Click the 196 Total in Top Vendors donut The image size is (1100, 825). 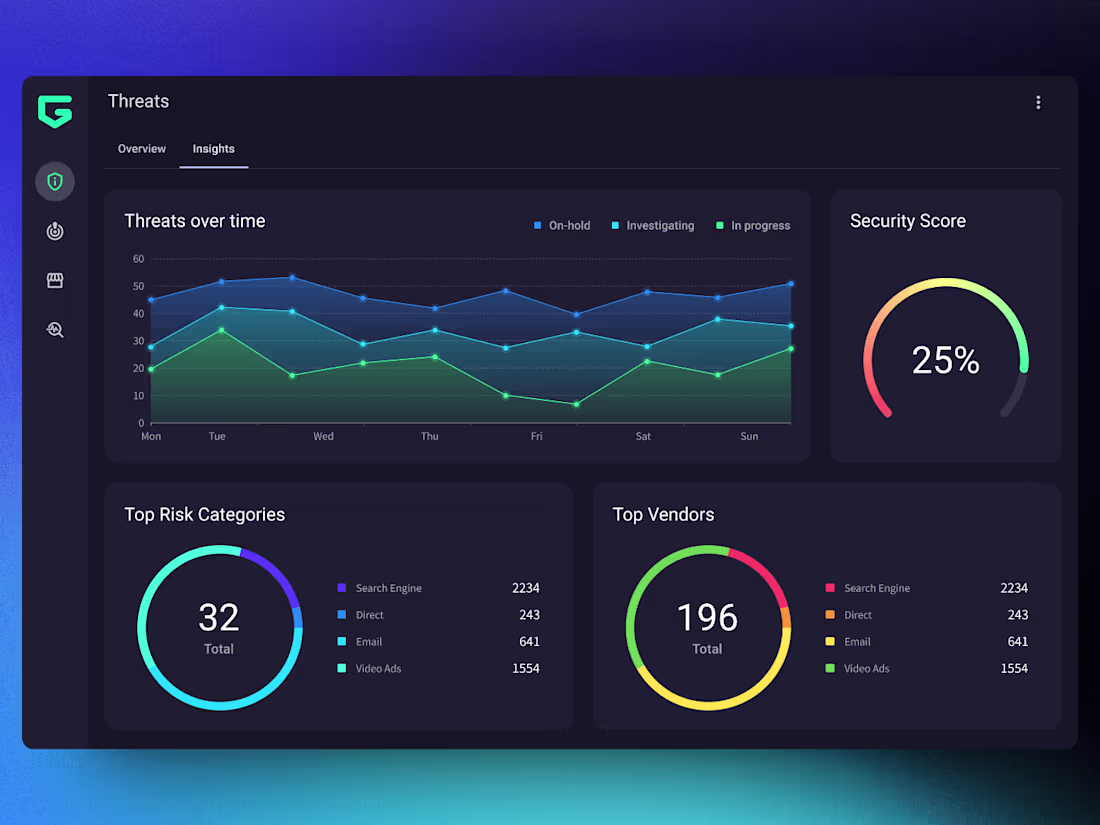pyautogui.click(x=707, y=628)
